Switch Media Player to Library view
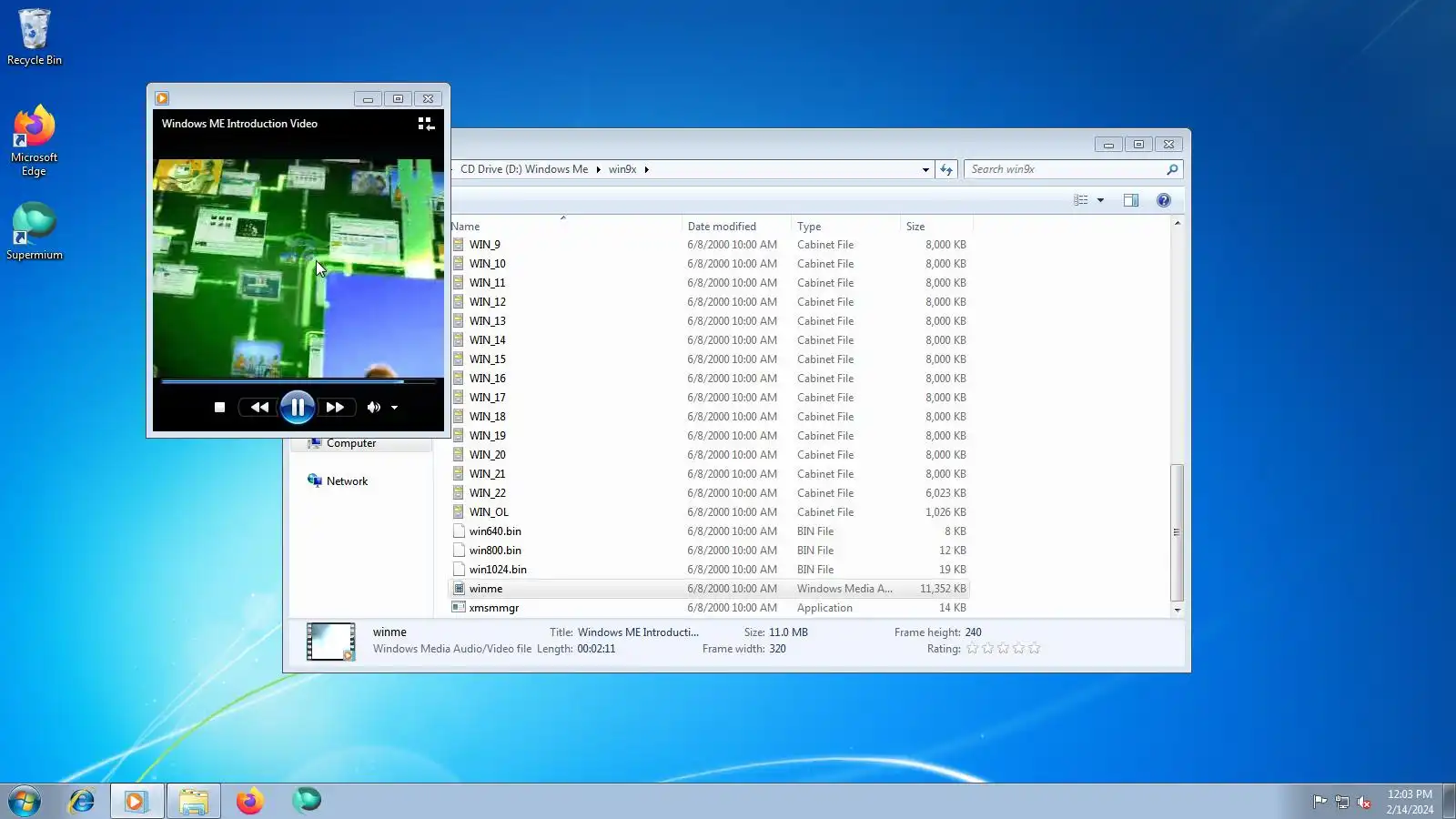Viewport: 1456px width, 819px height. click(425, 124)
